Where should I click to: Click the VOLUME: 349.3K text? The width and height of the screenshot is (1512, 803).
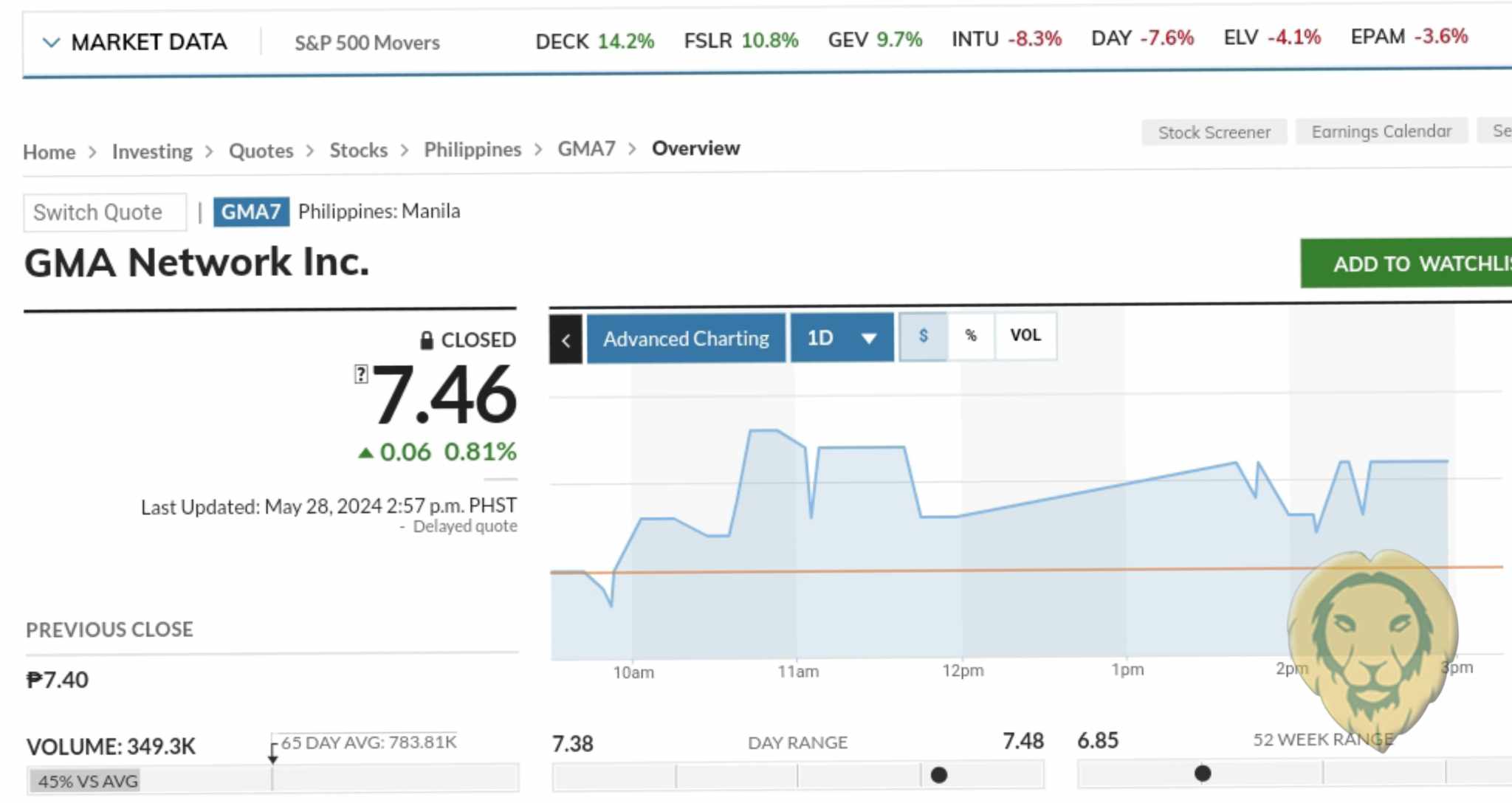pyautogui.click(x=111, y=747)
